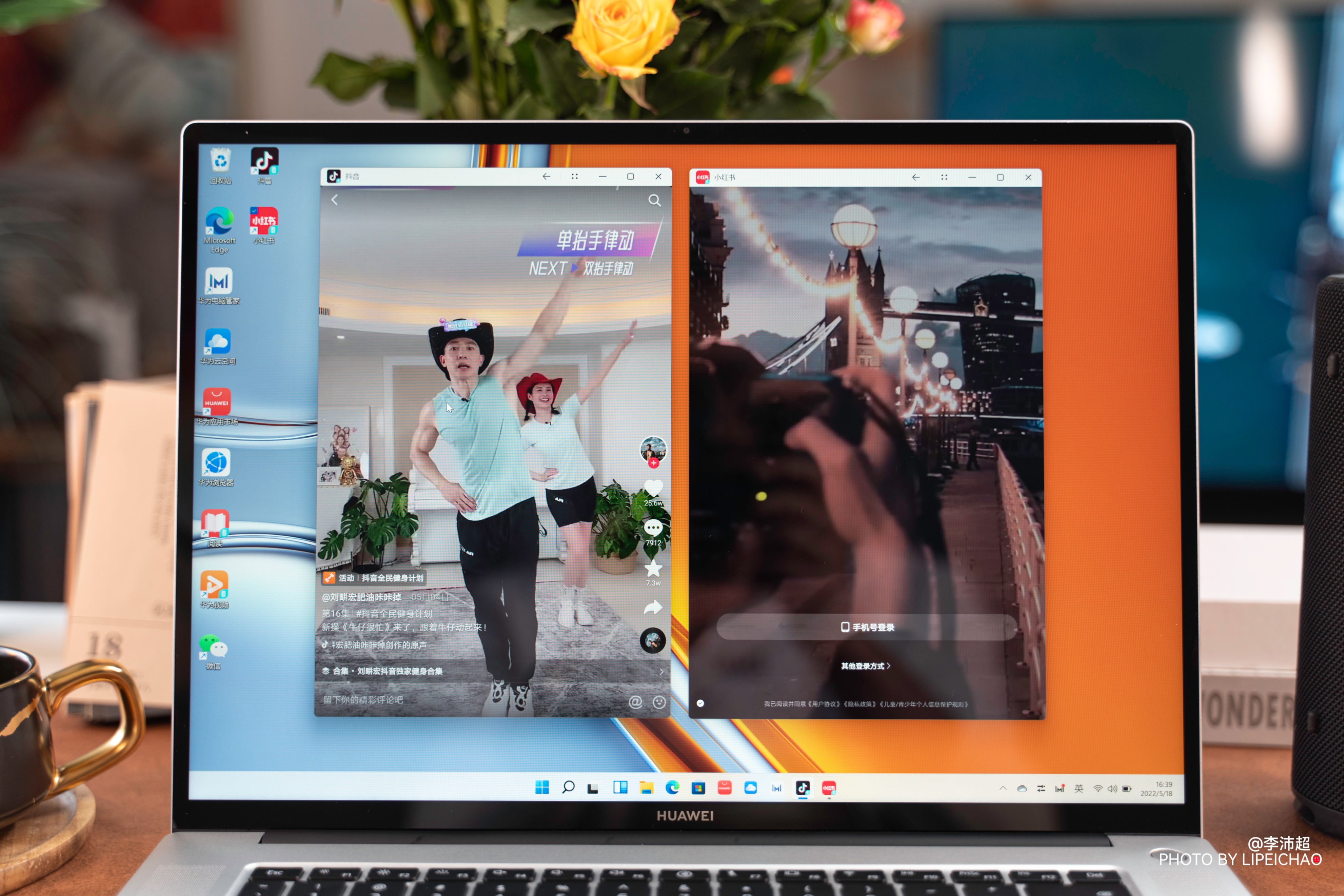The width and height of the screenshot is (1344, 896).
Task: Click the OneDrive cloud tray icon
Action: (x=1022, y=789)
